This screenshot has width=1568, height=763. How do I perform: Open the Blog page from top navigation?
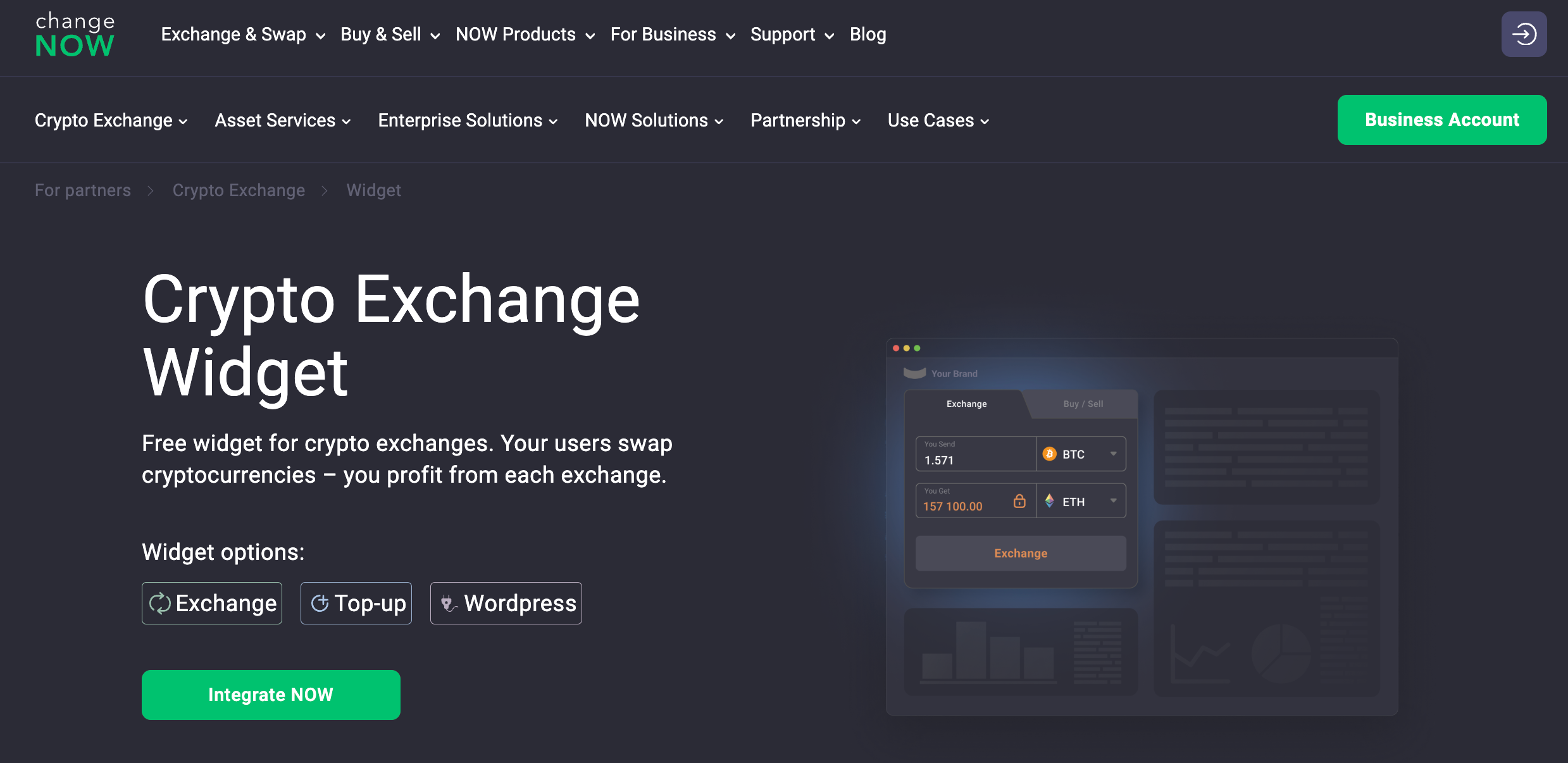coord(868,35)
